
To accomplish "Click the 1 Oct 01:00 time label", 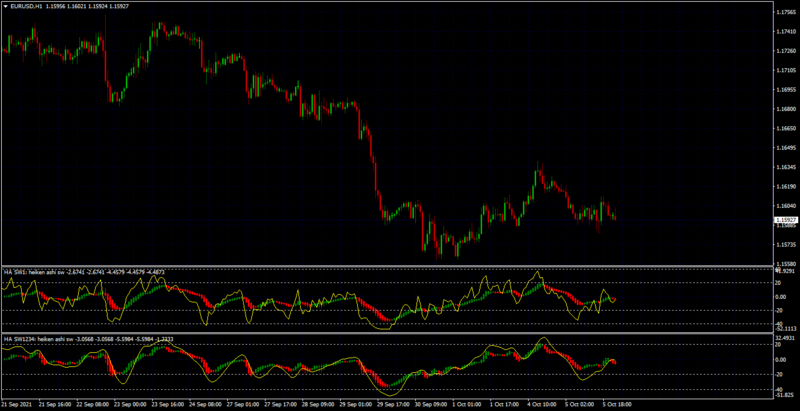I will (466, 404).
